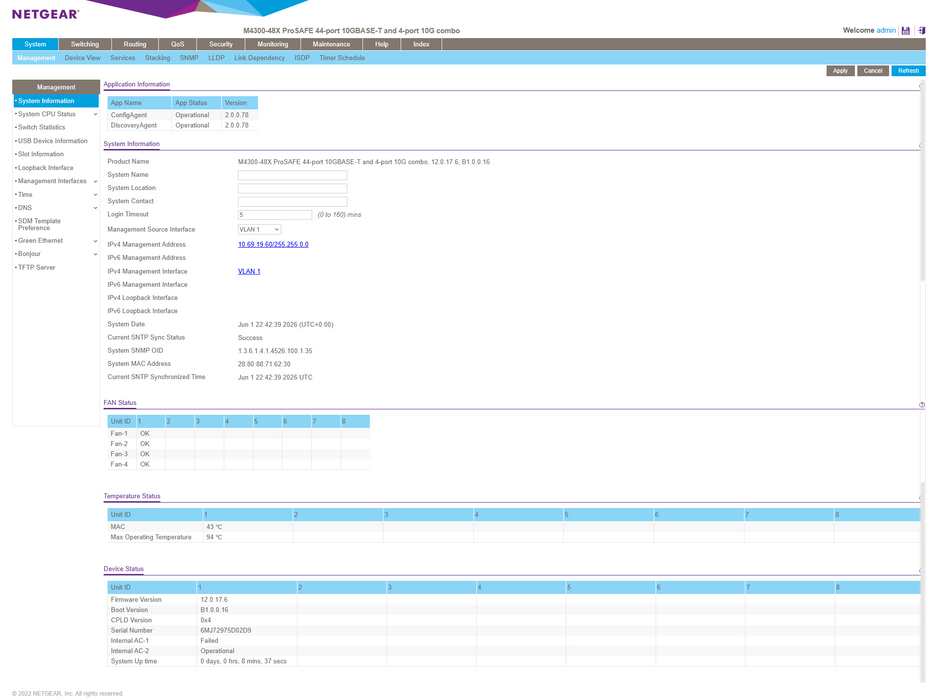
Task: Click the Management sidebar header
Action: coord(56,87)
